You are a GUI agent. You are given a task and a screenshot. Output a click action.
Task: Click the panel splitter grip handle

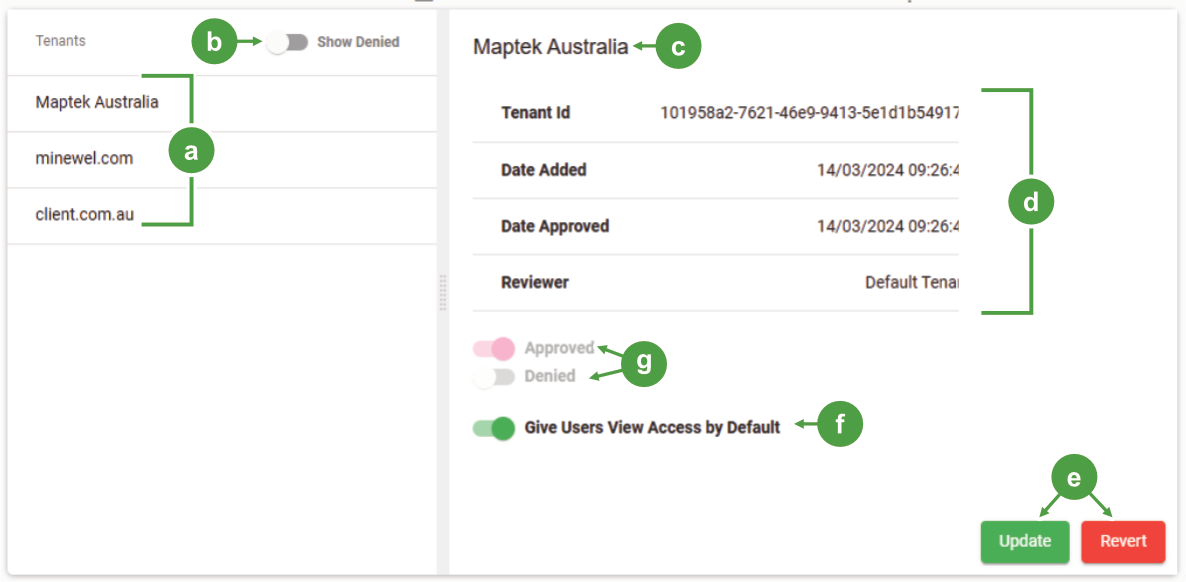click(x=443, y=292)
